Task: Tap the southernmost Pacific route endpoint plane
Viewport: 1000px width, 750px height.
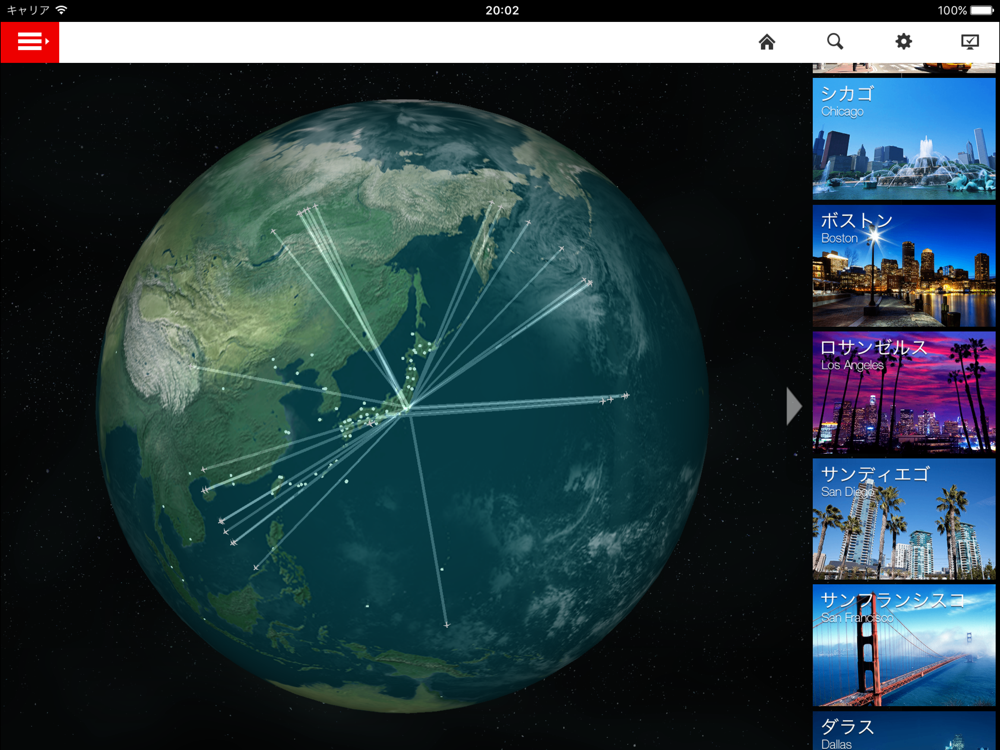Action: click(446, 625)
